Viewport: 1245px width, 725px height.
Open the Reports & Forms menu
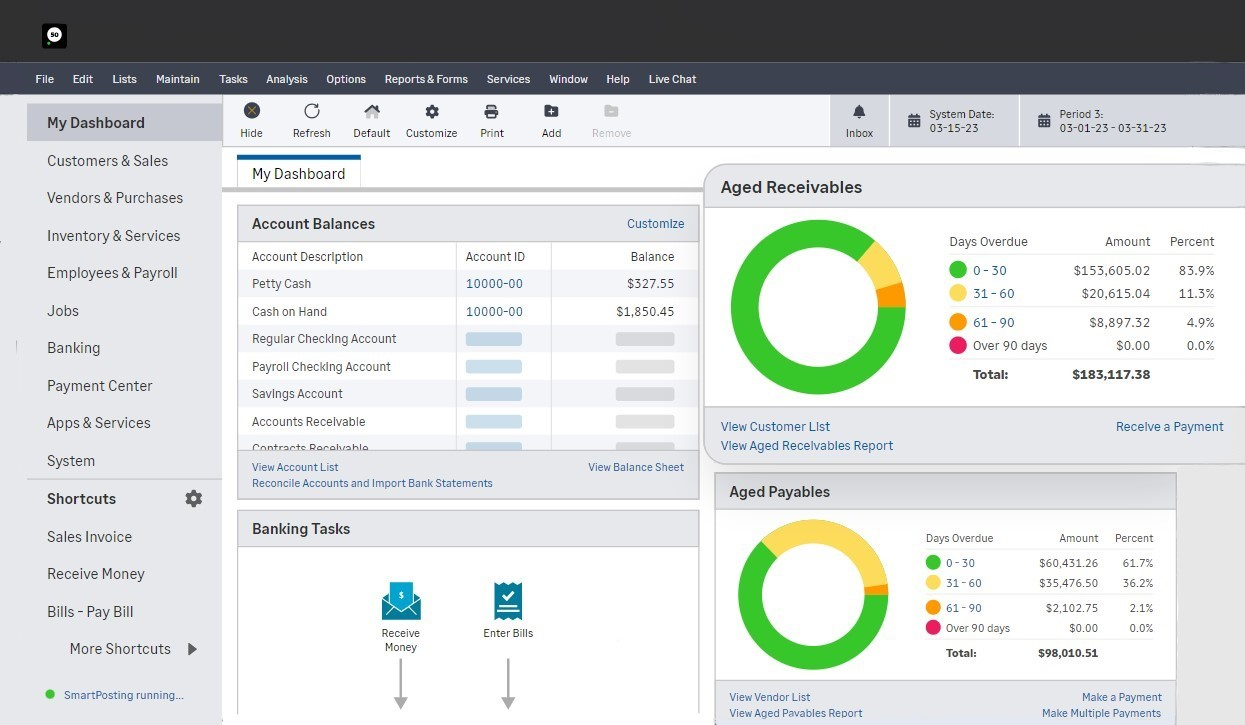coord(426,79)
